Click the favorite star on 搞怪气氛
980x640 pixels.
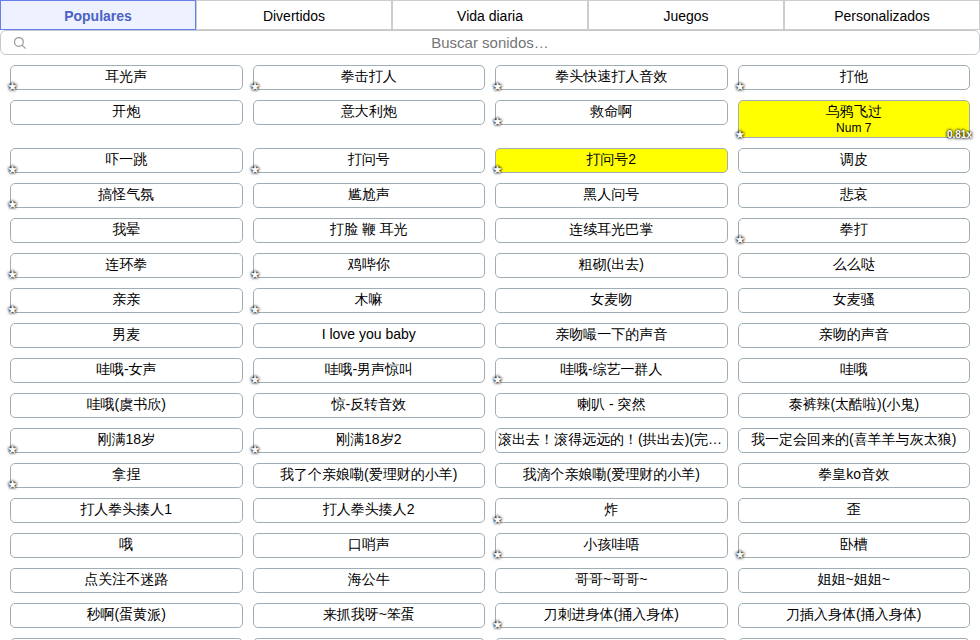tap(12, 204)
